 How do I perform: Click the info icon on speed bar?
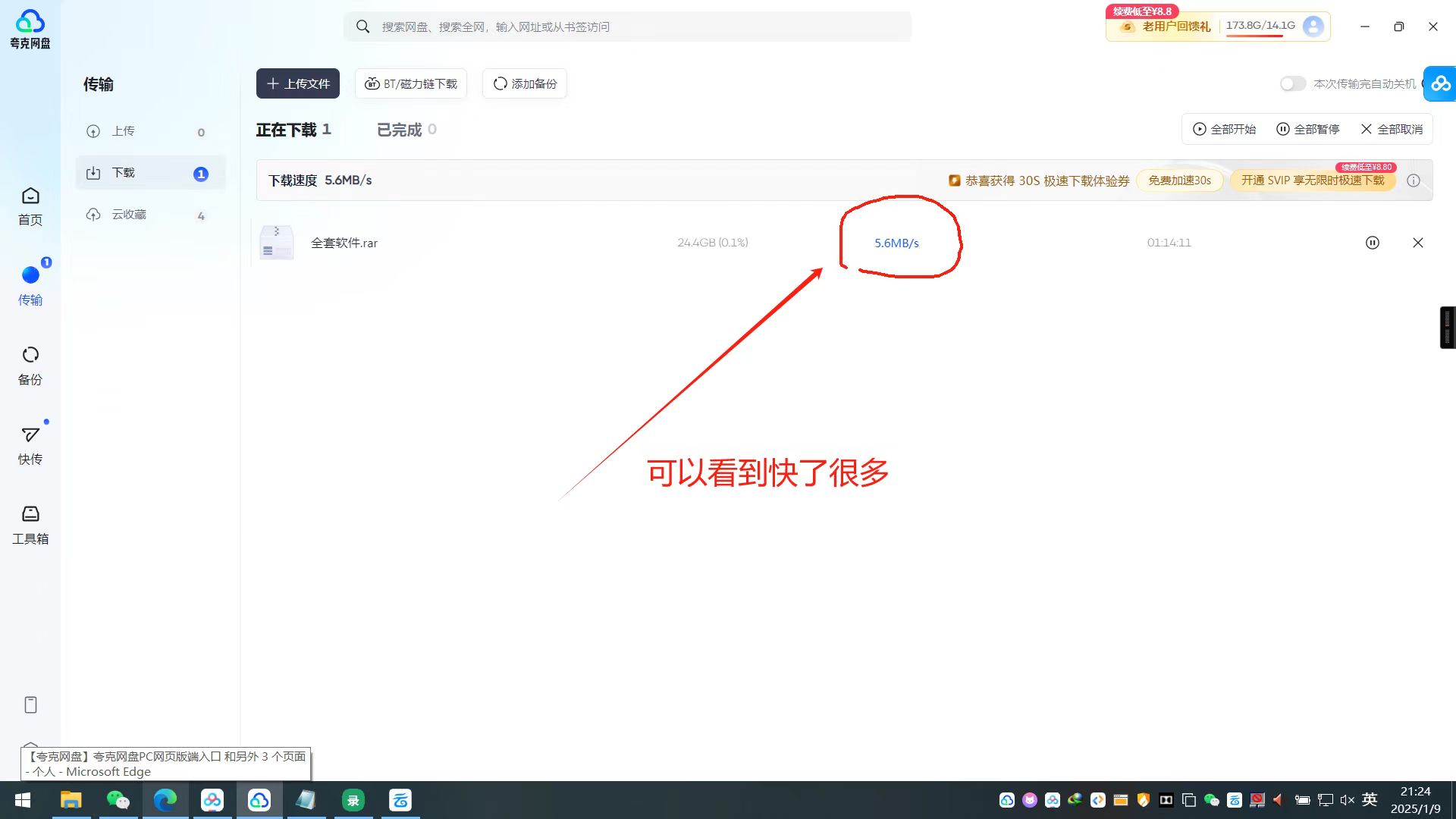coord(1414,180)
